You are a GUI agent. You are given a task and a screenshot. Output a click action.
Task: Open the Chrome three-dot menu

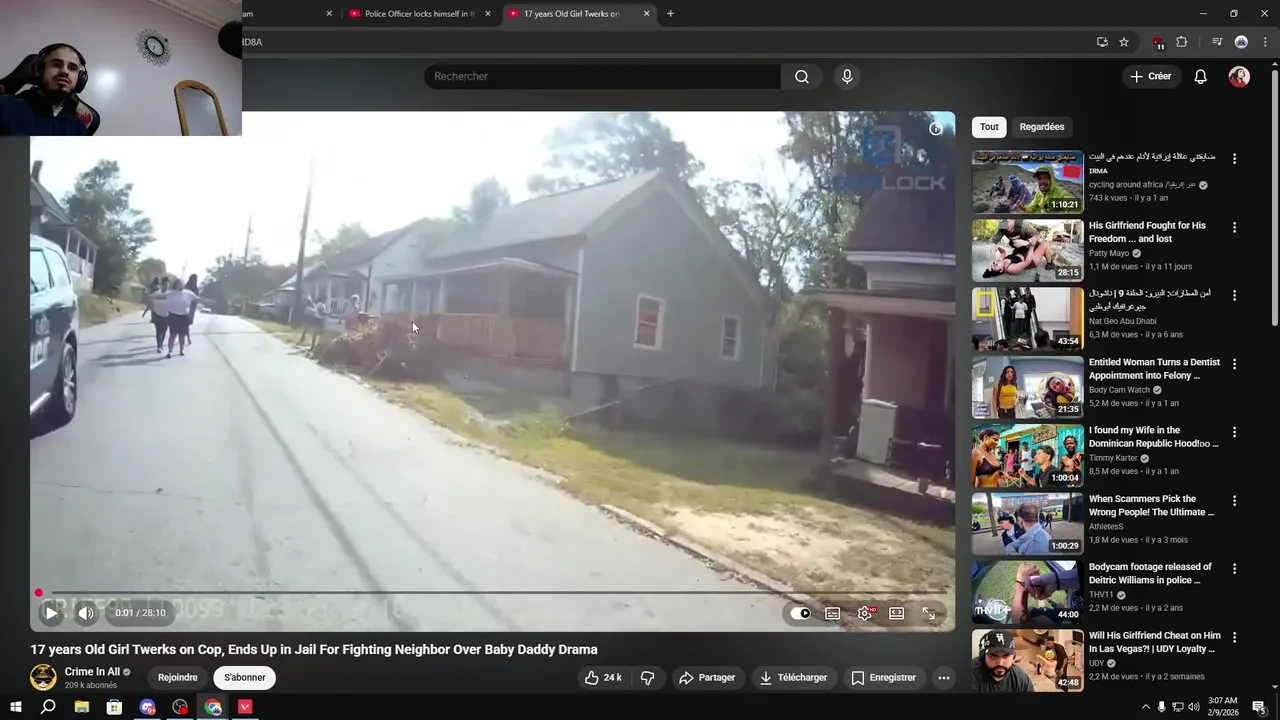pos(1265,42)
